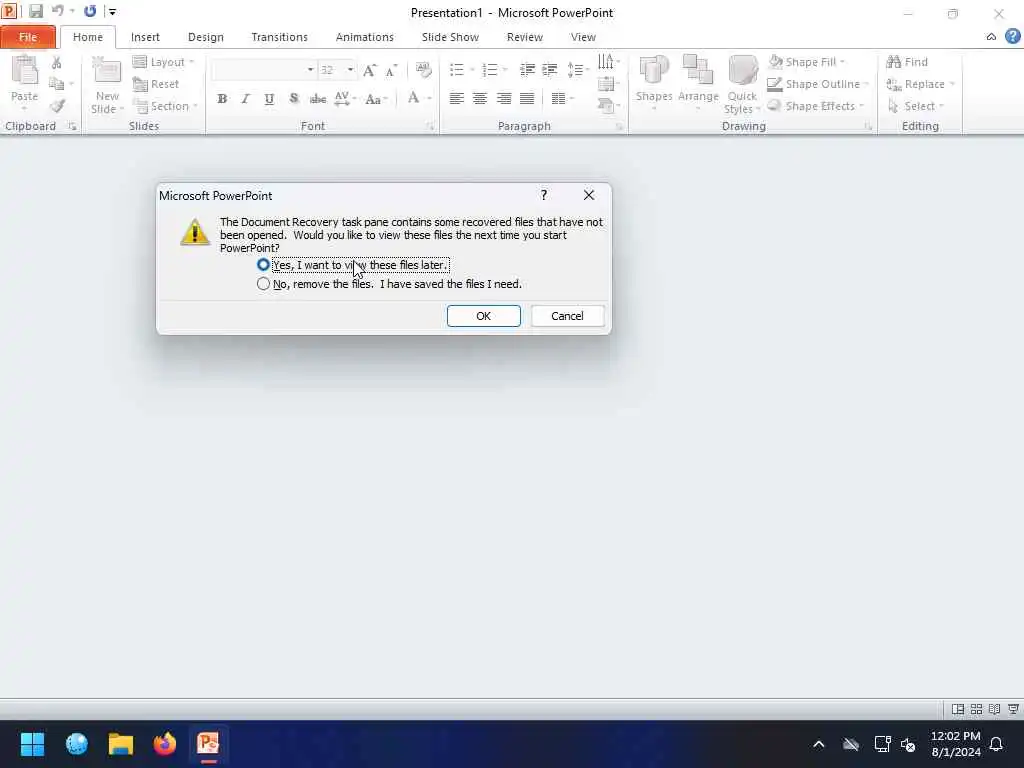This screenshot has height=768, width=1024.
Task: Confirm the dialog with OK
Action: pos(483,316)
